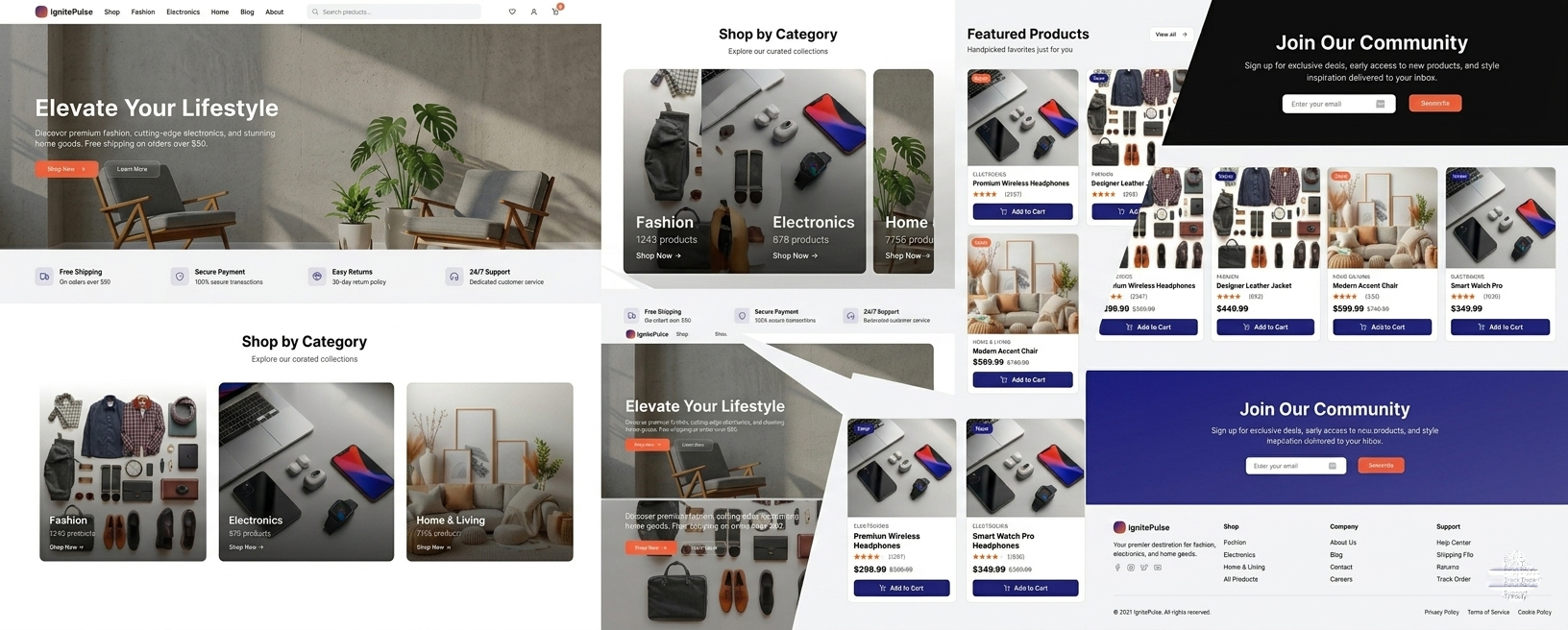Open the Blog item in the top header navigation
Image resolution: width=1568 pixels, height=630 pixels.
point(247,12)
